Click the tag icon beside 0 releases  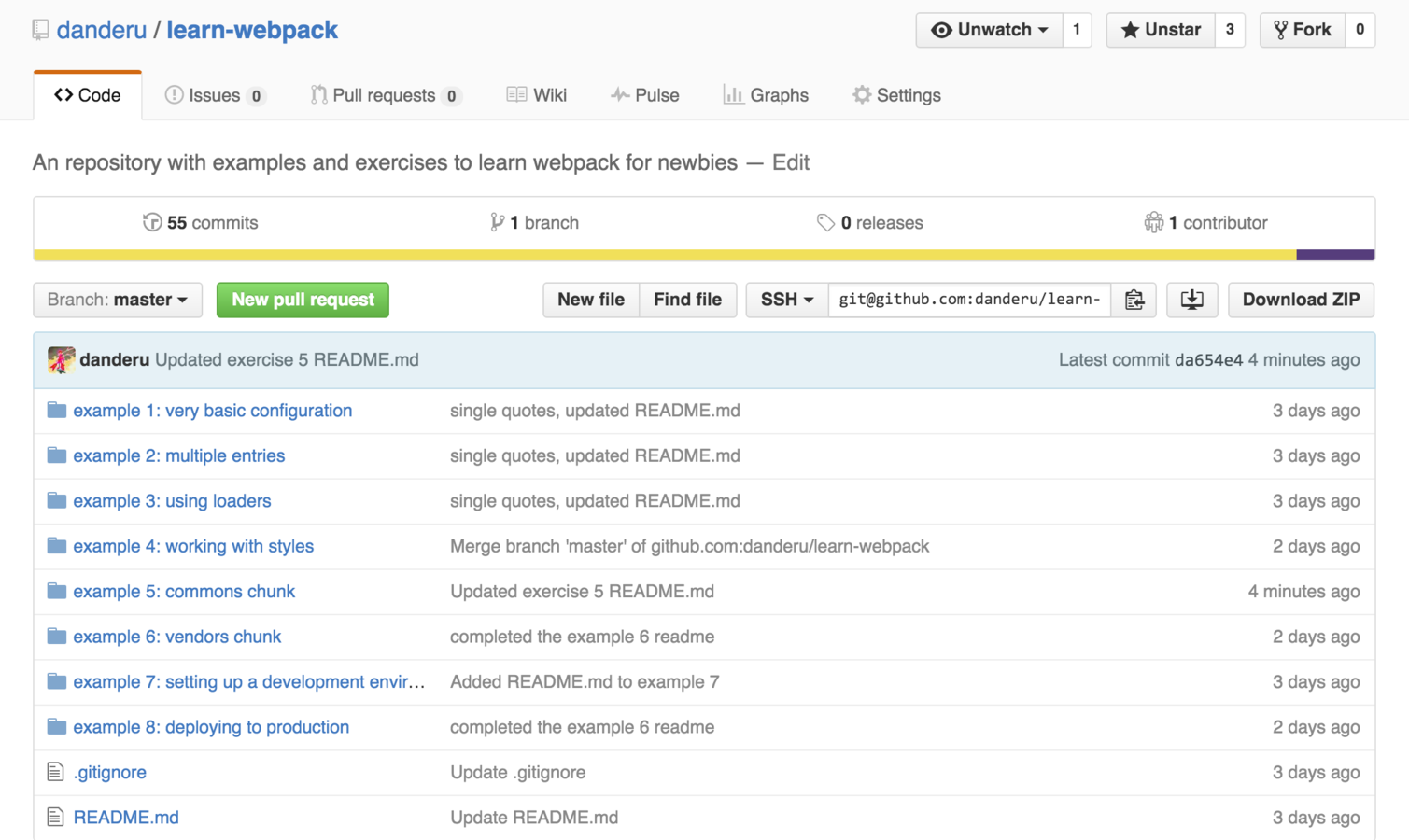[x=825, y=222]
